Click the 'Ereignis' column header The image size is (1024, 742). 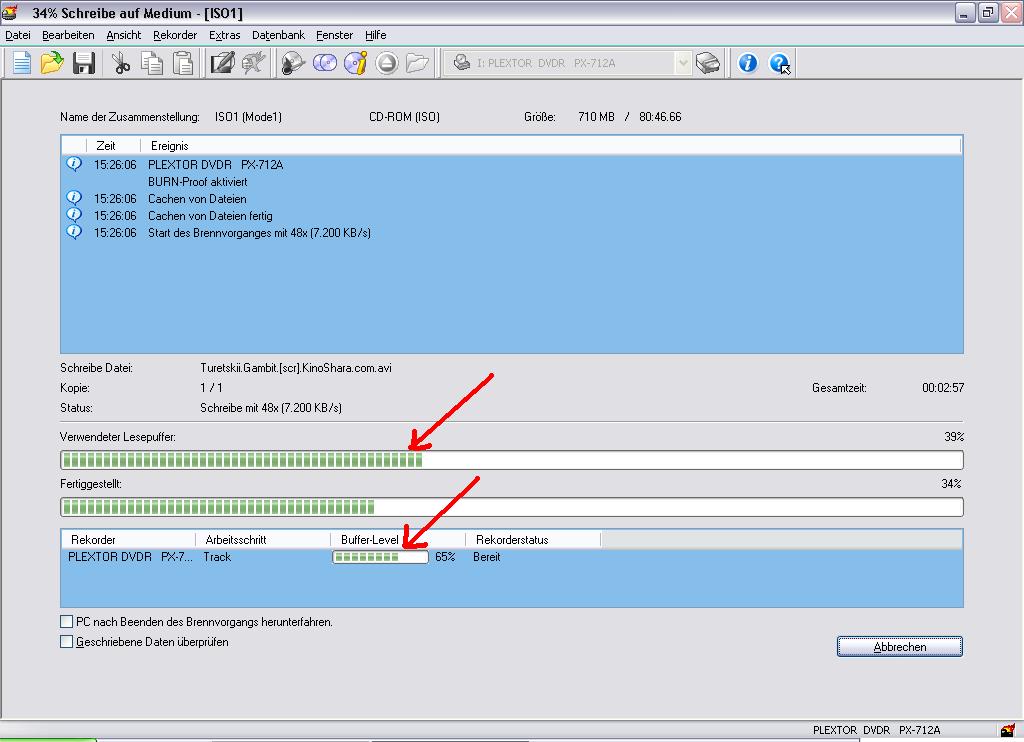tap(551, 146)
